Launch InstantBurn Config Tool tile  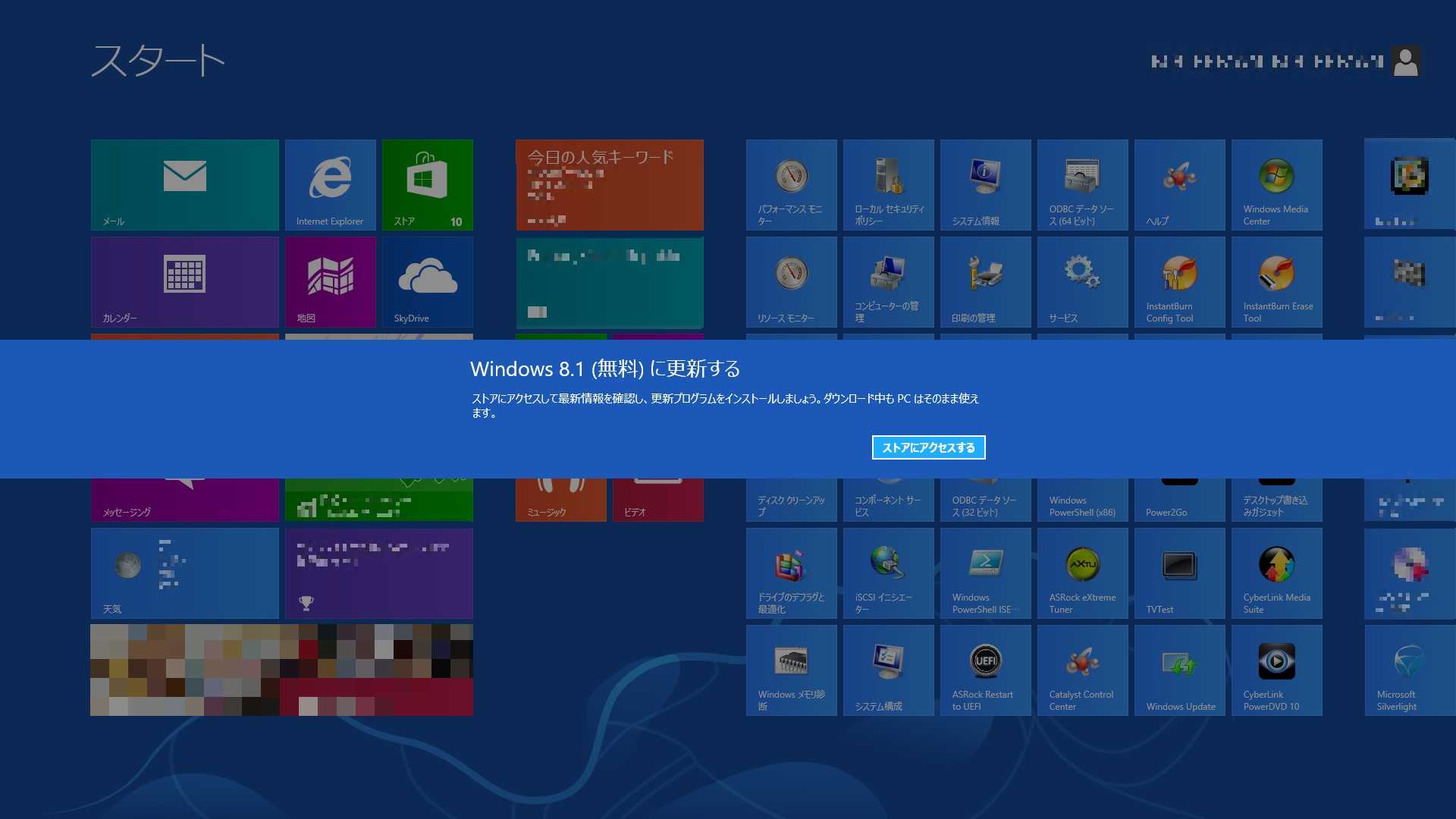1180,282
